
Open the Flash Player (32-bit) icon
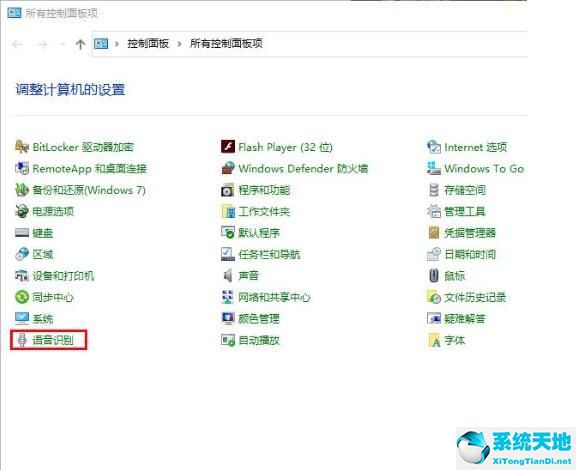click(x=228, y=147)
